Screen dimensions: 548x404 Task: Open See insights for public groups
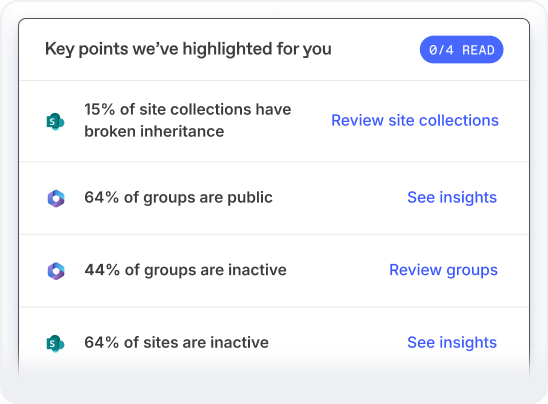(x=452, y=197)
